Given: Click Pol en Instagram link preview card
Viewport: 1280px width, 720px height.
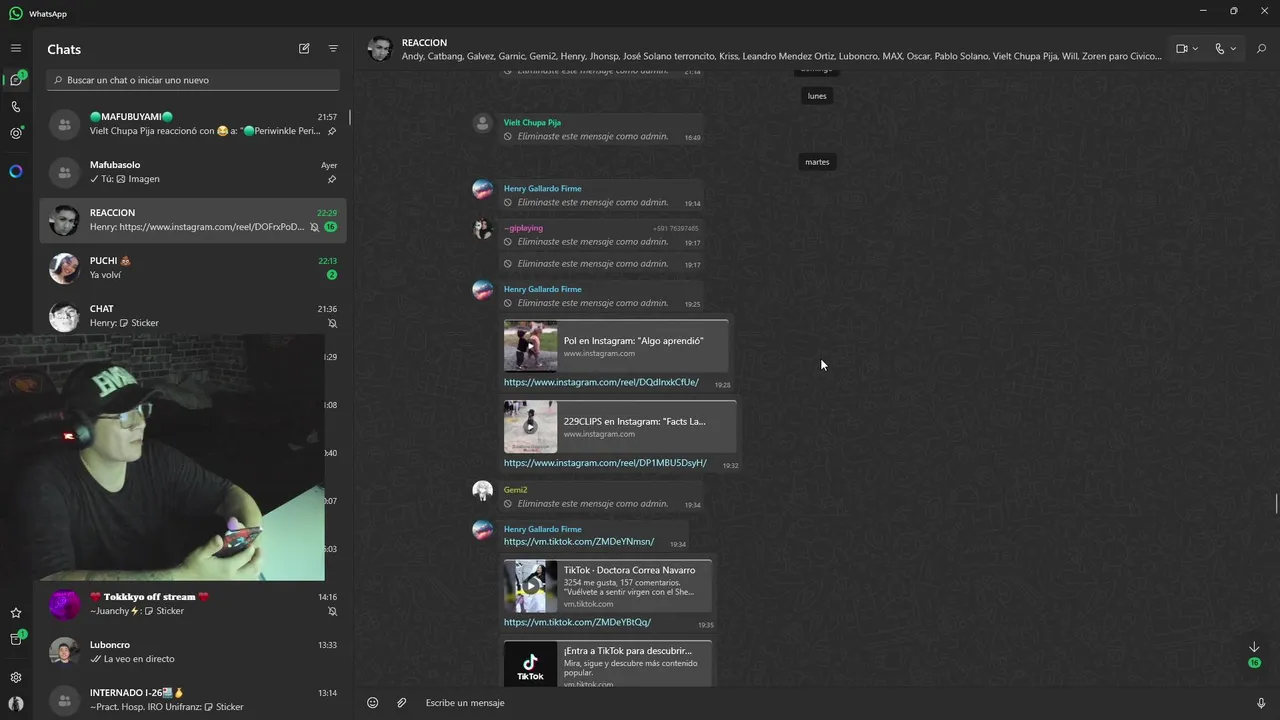Looking at the screenshot, I should point(616,346).
